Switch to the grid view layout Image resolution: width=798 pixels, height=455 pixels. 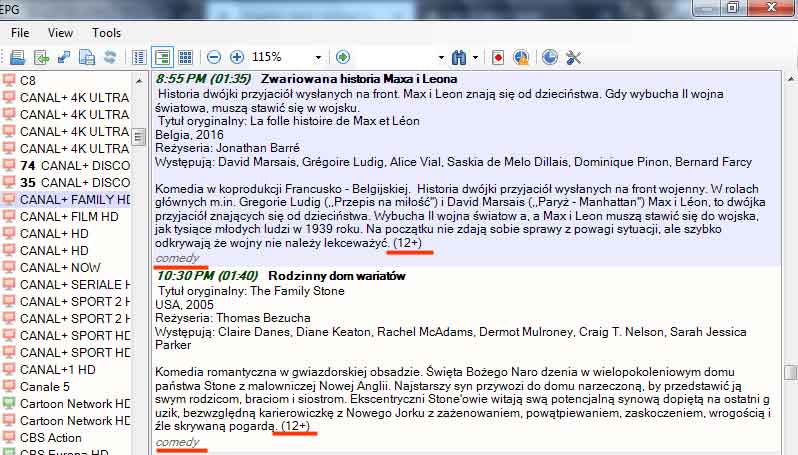tap(183, 57)
